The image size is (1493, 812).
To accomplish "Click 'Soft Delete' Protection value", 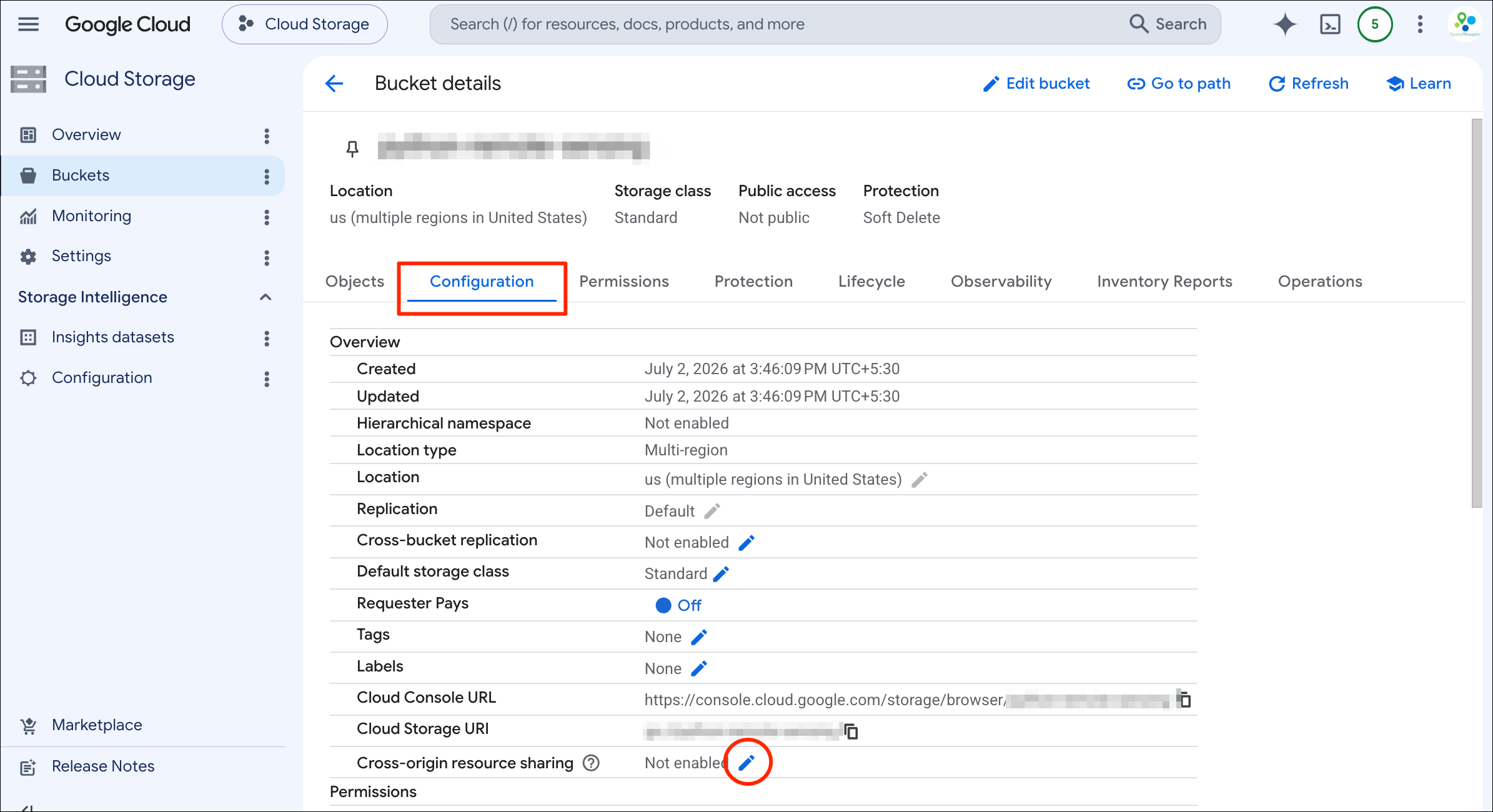I will (x=901, y=218).
